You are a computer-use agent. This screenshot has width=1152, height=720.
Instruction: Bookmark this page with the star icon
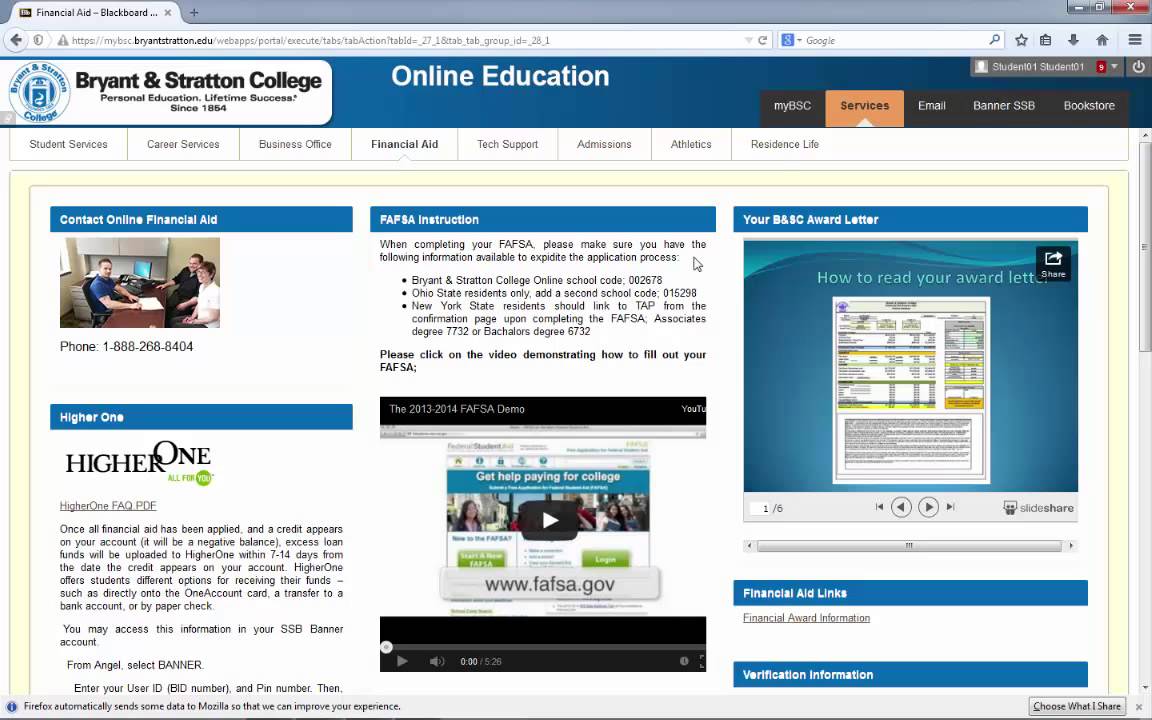pos(1021,40)
